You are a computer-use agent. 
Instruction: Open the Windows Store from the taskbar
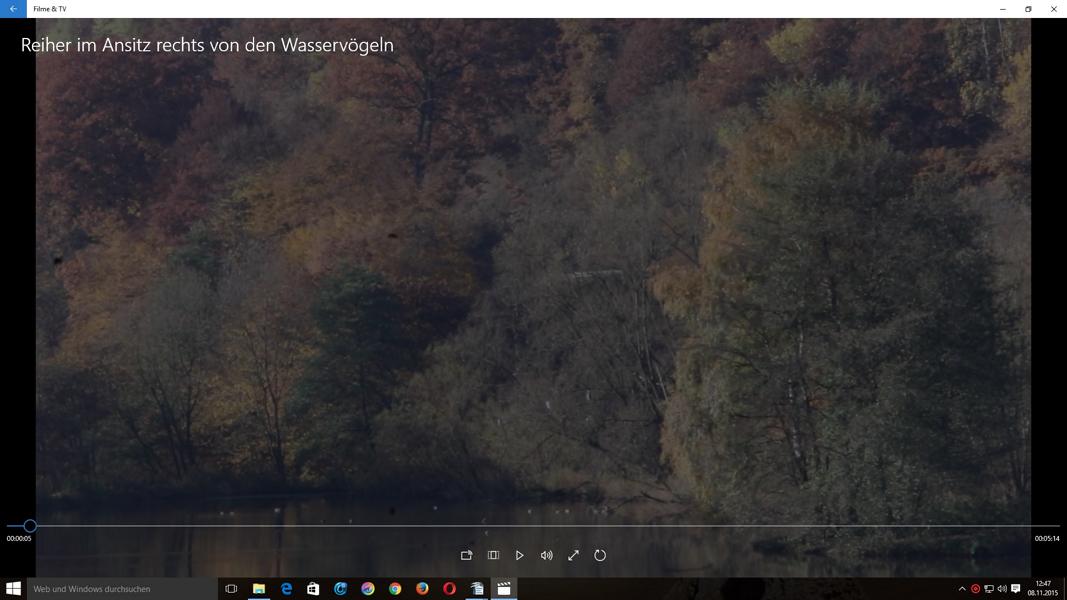[313, 588]
